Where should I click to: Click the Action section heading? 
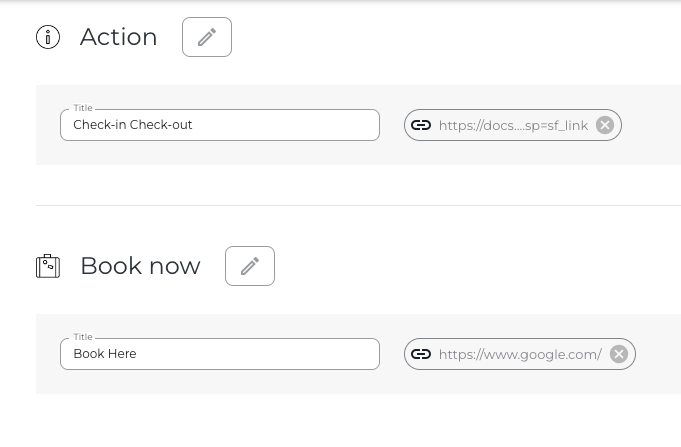pyautogui.click(x=119, y=37)
